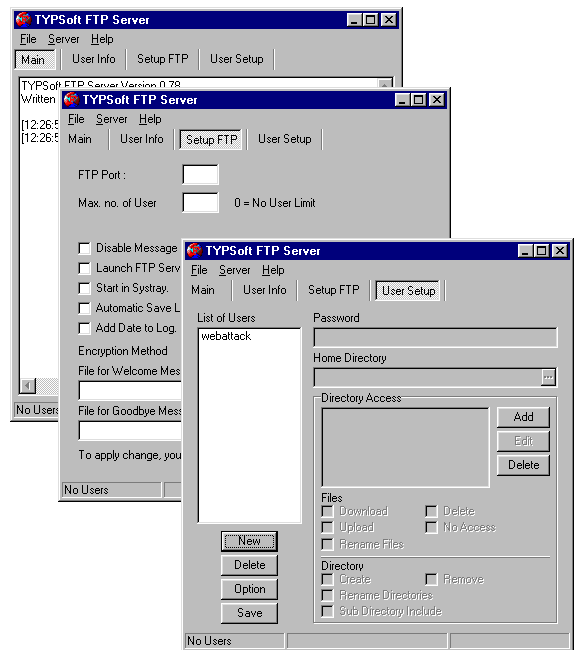Image resolution: width=580 pixels, height=650 pixels.
Task: Minimize the front TYPSoft FTP Server window
Action: (525, 251)
